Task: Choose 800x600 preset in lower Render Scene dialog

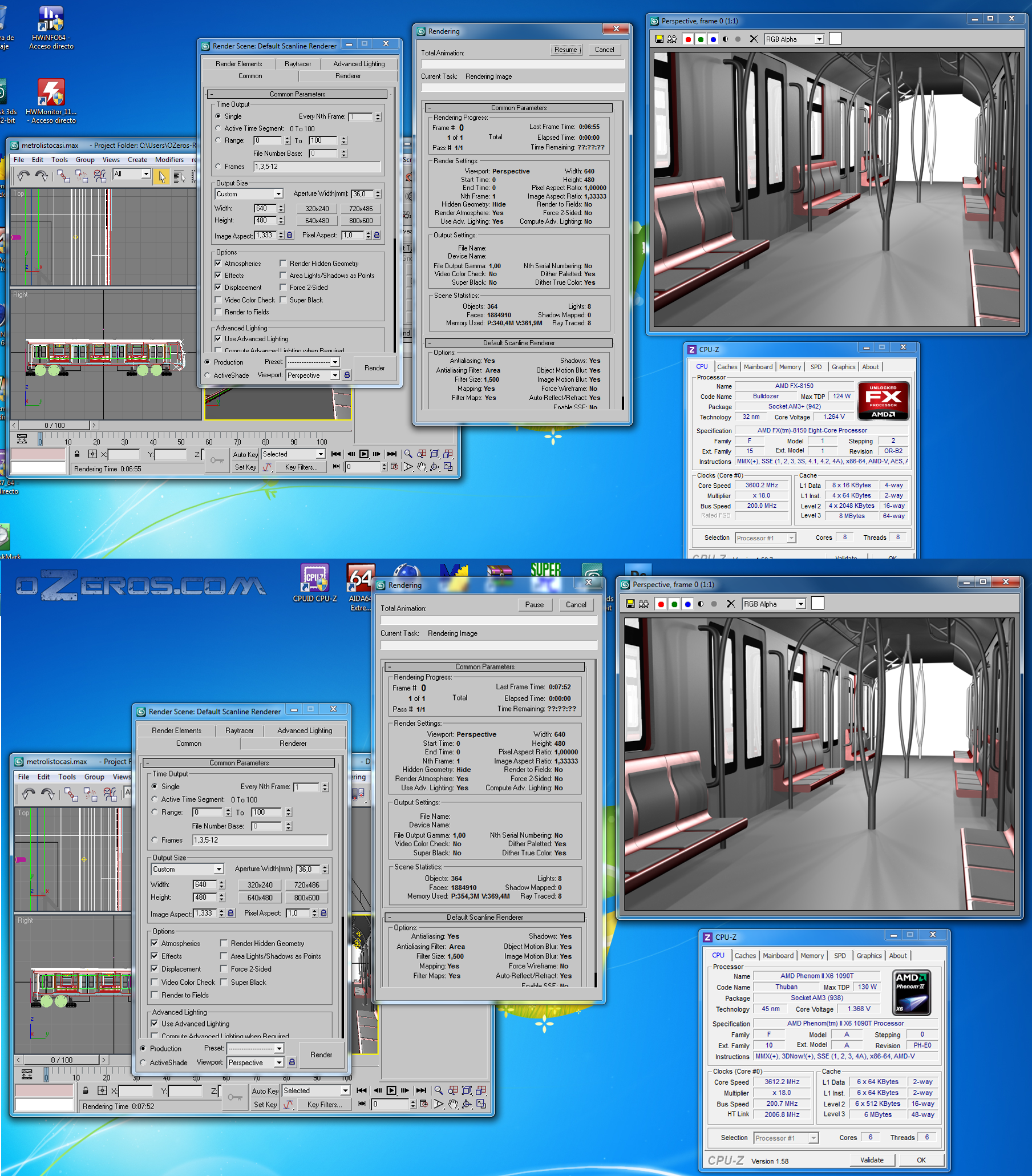Action: pyautogui.click(x=306, y=898)
